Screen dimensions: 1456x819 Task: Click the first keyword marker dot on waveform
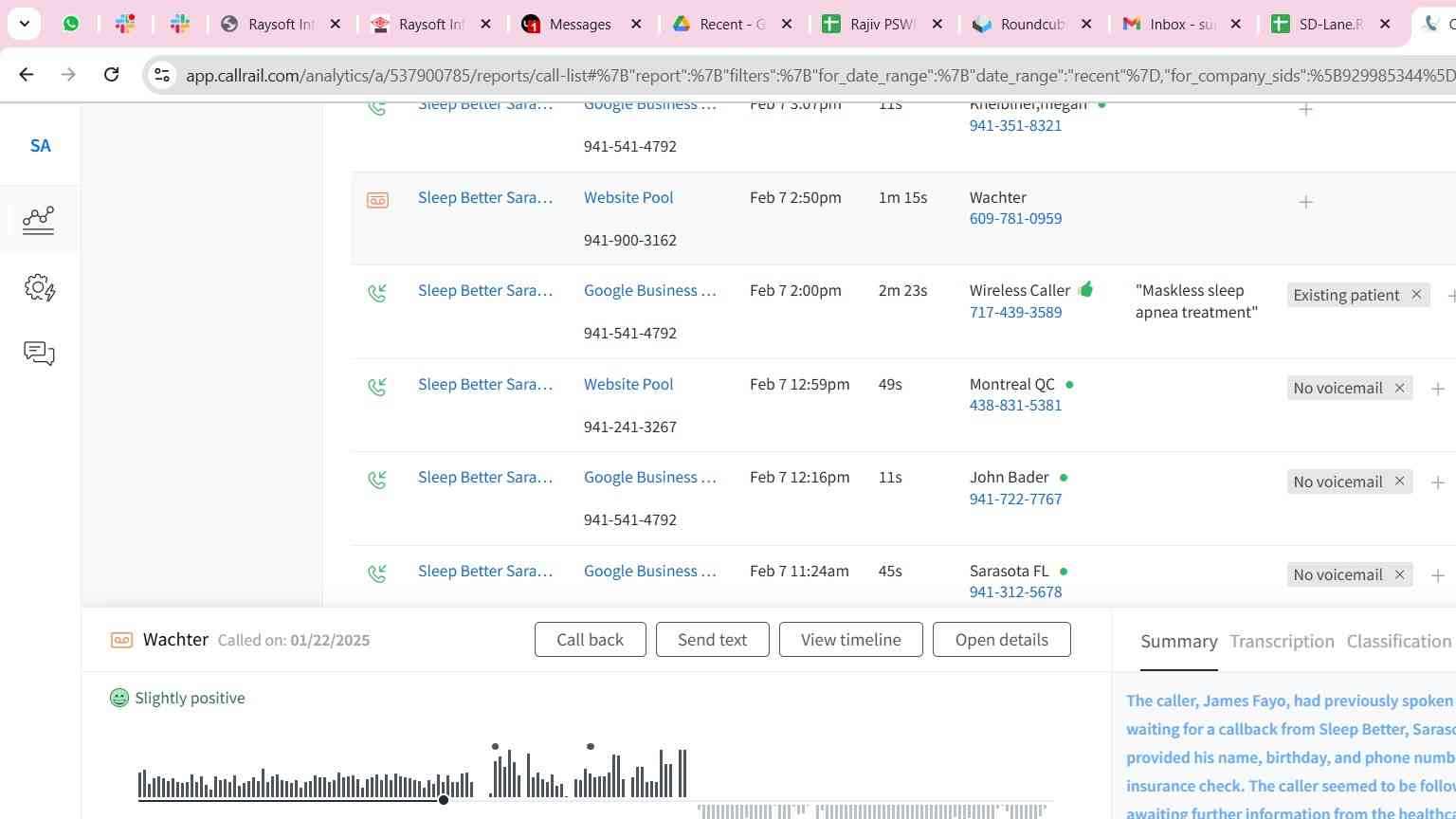(x=495, y=747)
